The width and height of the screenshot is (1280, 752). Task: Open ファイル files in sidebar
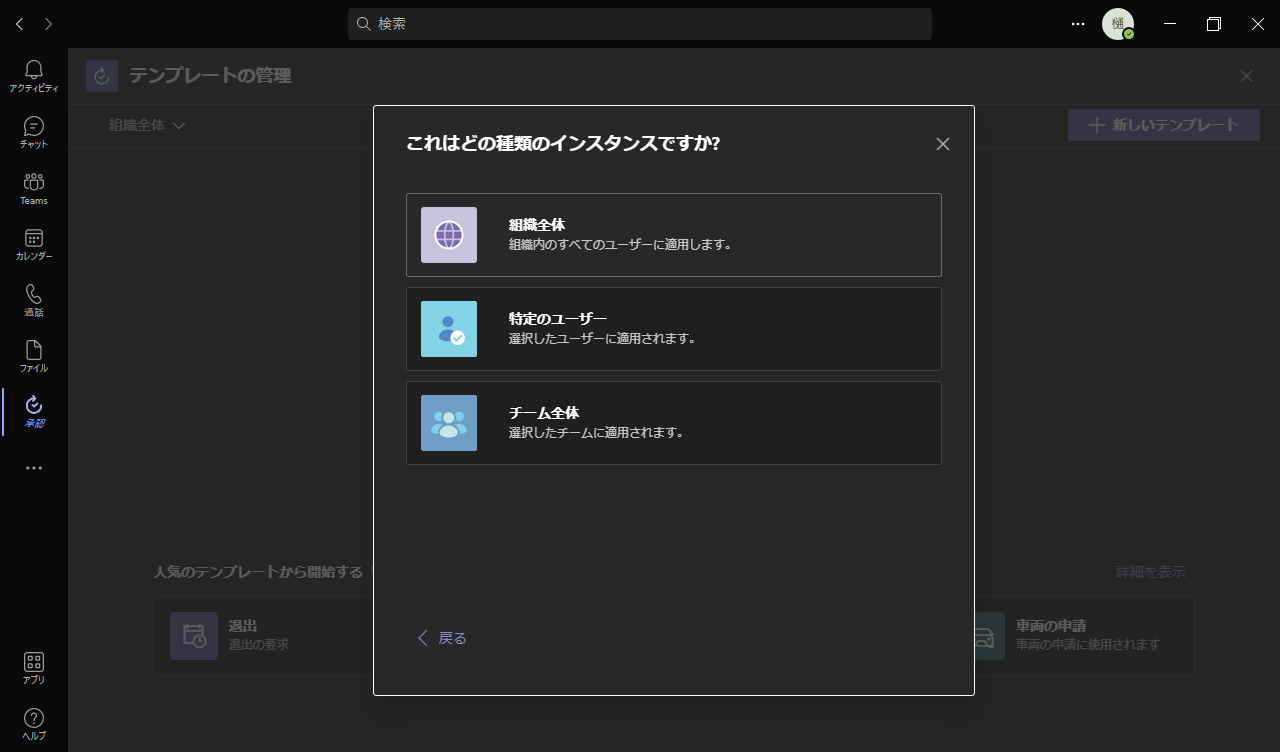34,356
